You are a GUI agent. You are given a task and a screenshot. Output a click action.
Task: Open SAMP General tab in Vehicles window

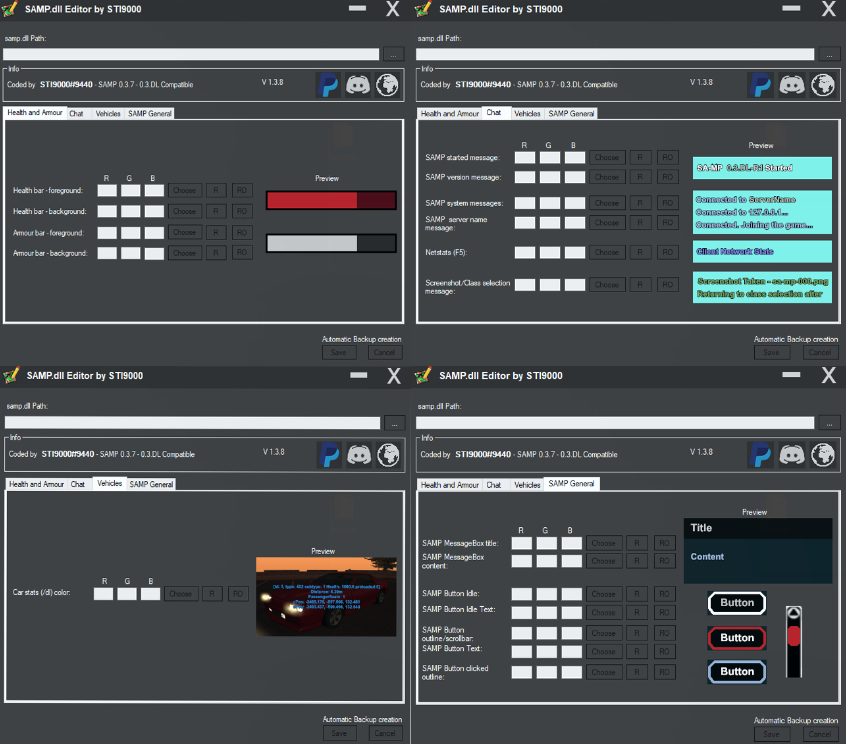[151, 484]
